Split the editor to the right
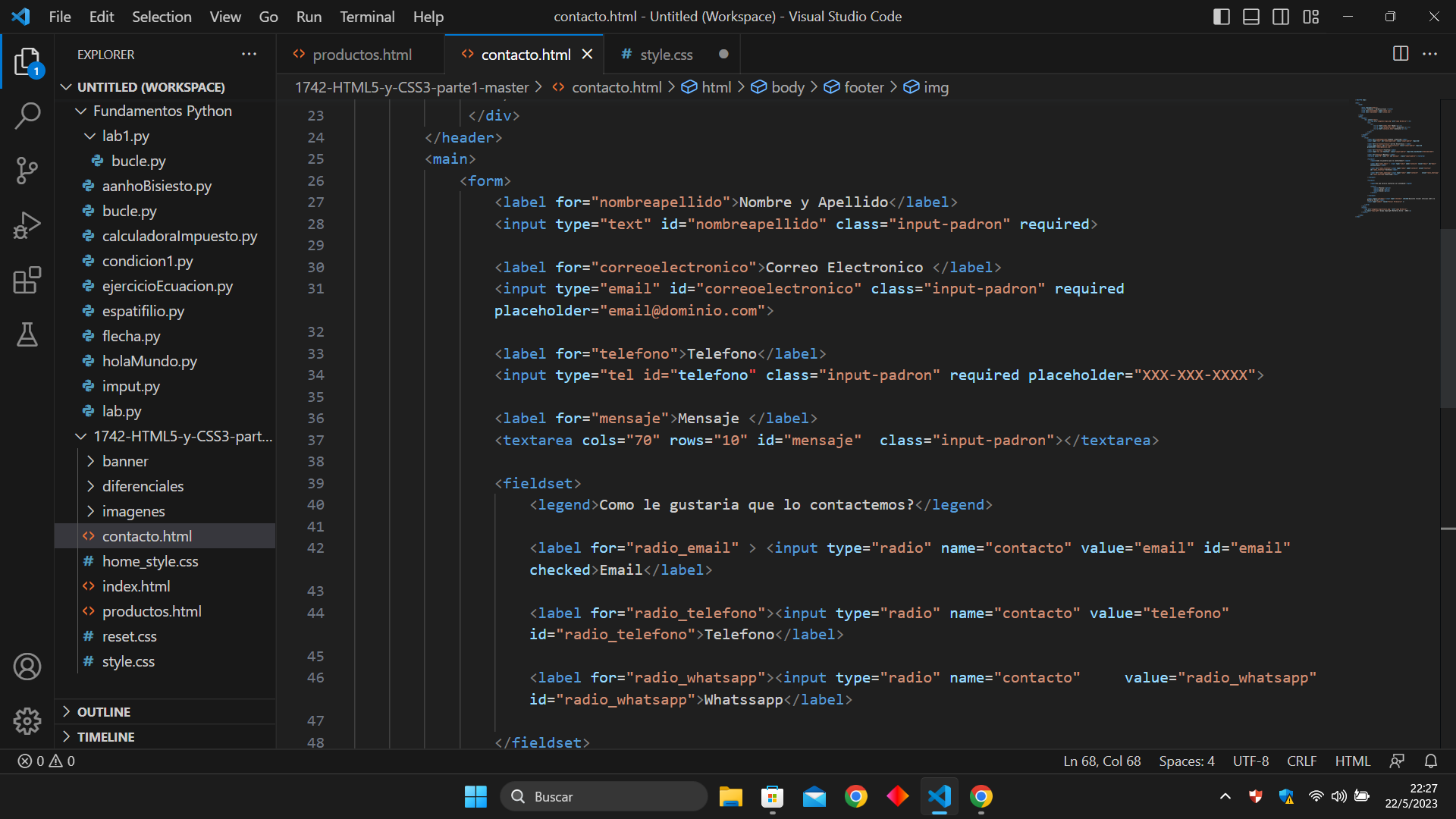Image resolution: width=1456 pixels, height=819 pixels. coord(1401,54)
